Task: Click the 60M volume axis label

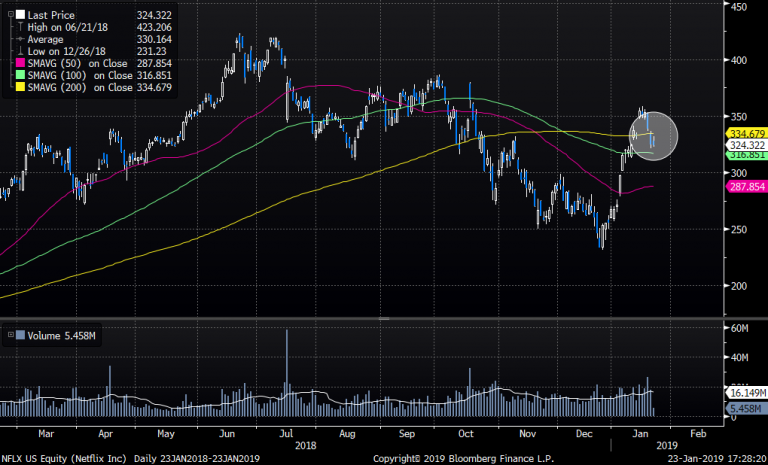Action: (x=740, y=328)
